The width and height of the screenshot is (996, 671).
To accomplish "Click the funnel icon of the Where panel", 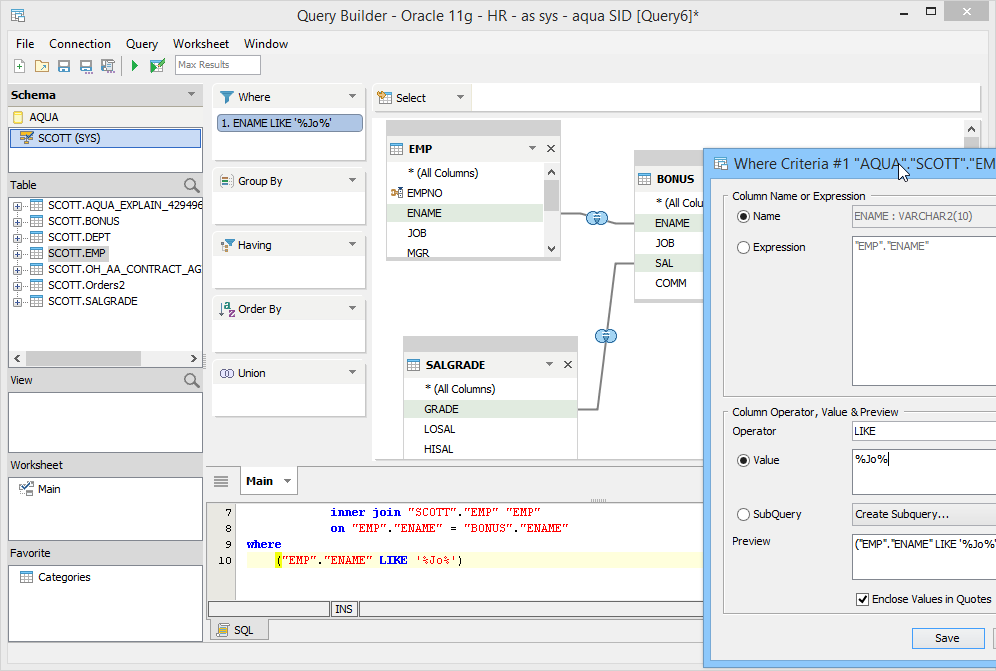I will [x=227, y=97].
